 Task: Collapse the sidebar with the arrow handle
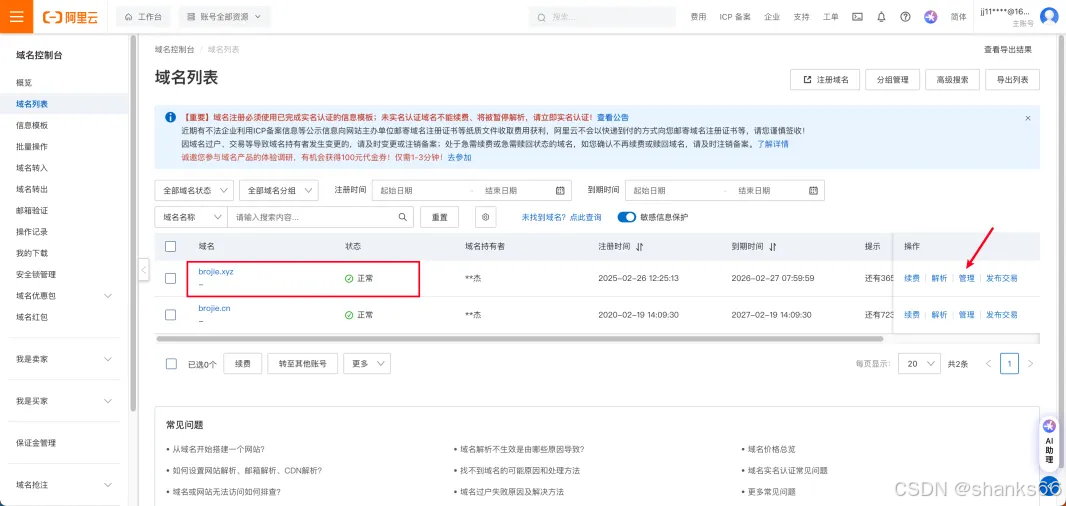click(143, 270)
